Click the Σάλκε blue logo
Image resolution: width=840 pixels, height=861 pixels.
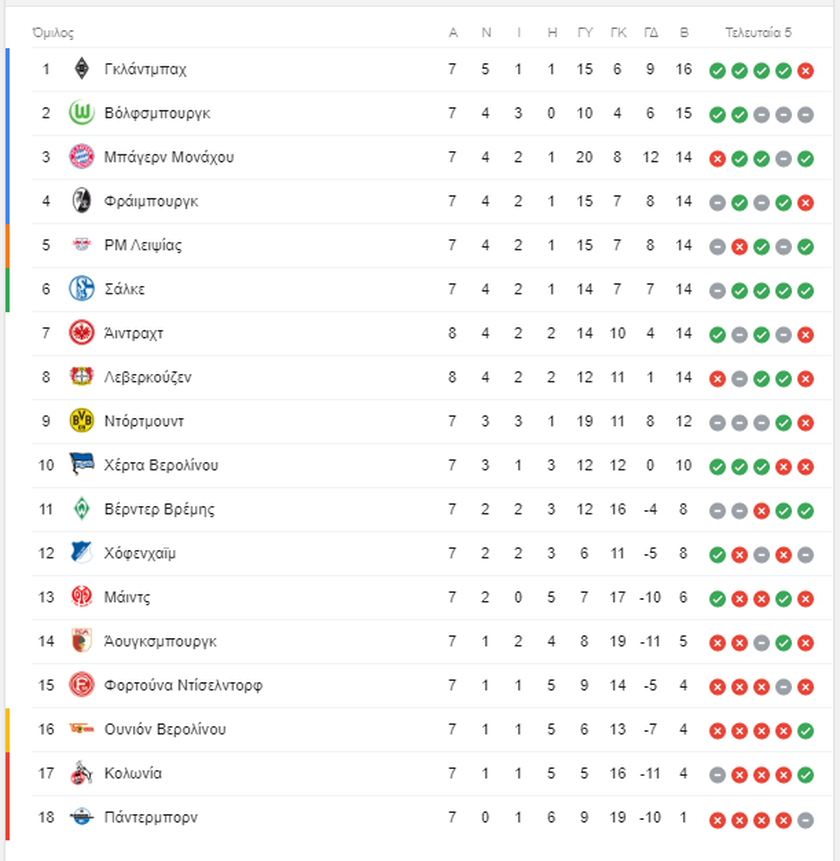pos(82,289)
